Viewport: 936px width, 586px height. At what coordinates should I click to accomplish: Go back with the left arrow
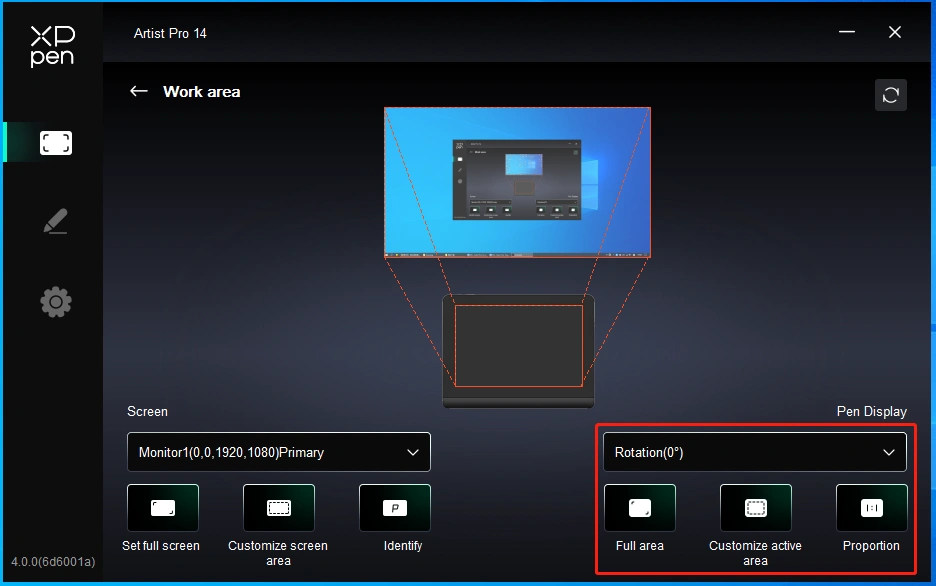pos(138,91)
